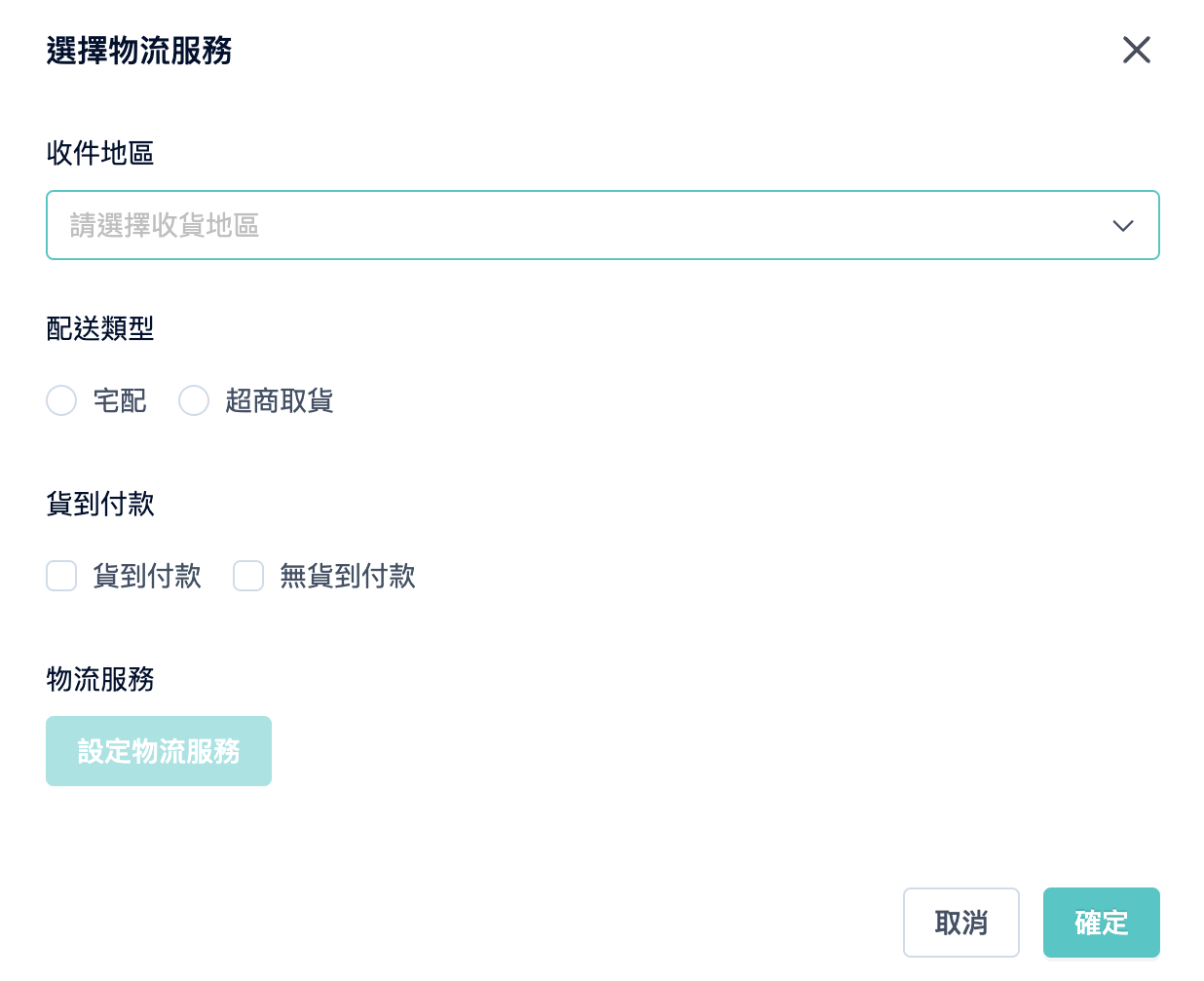The width and height of the screenshot is (1204, 981).
Task: Confirm with the 確定 button
Action: click(x=1102, y=923)
